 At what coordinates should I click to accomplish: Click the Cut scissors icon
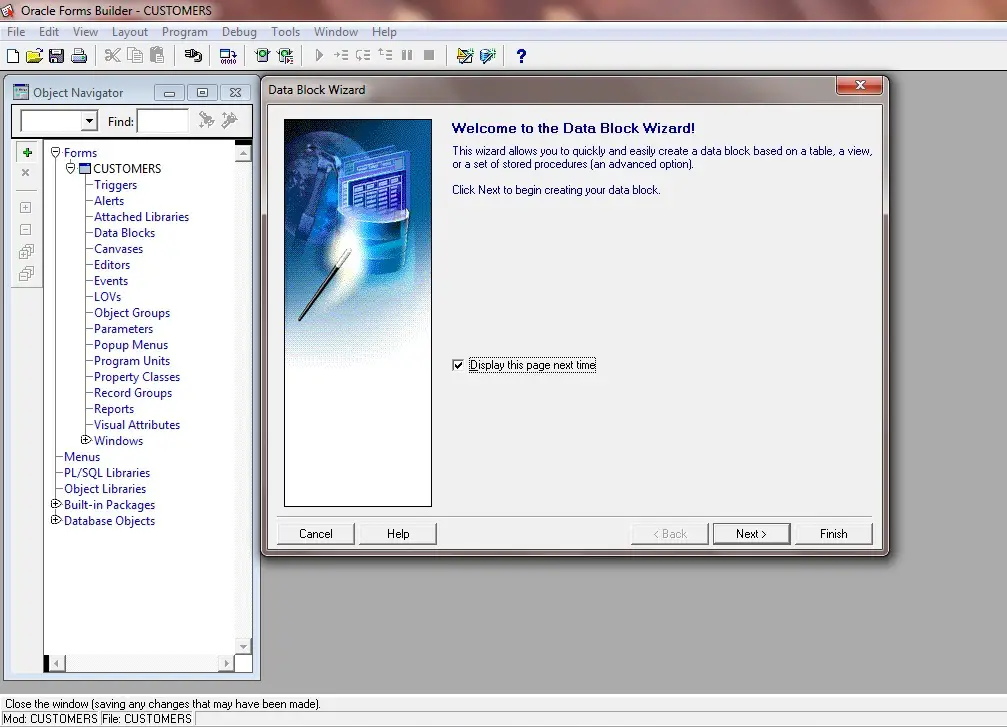(112, 56)
